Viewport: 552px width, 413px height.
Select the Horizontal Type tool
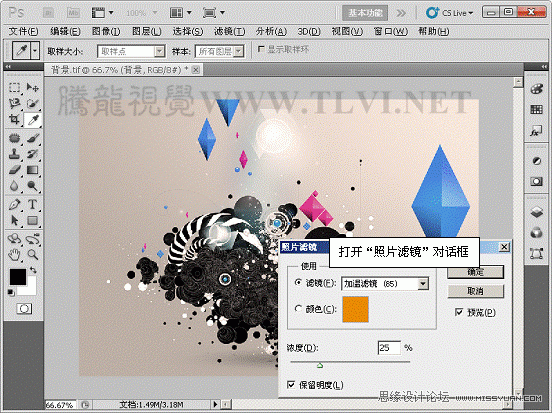32,204
